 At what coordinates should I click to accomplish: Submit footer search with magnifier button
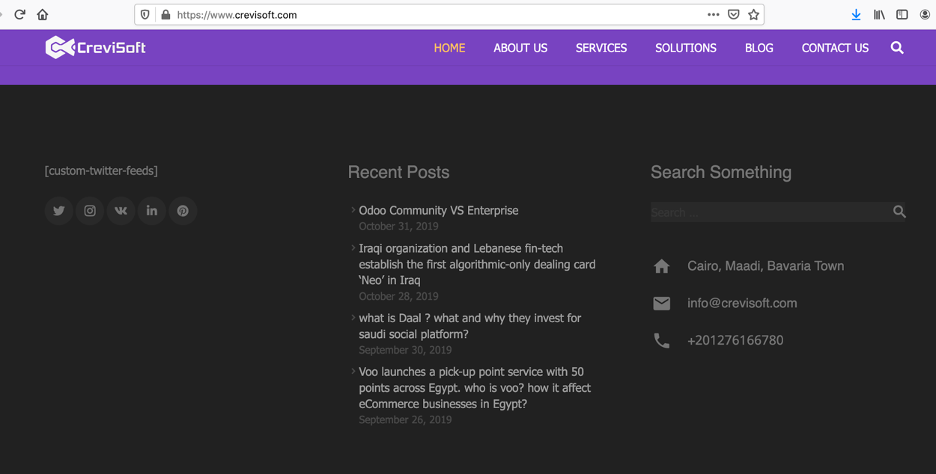(x=899, y=212)
